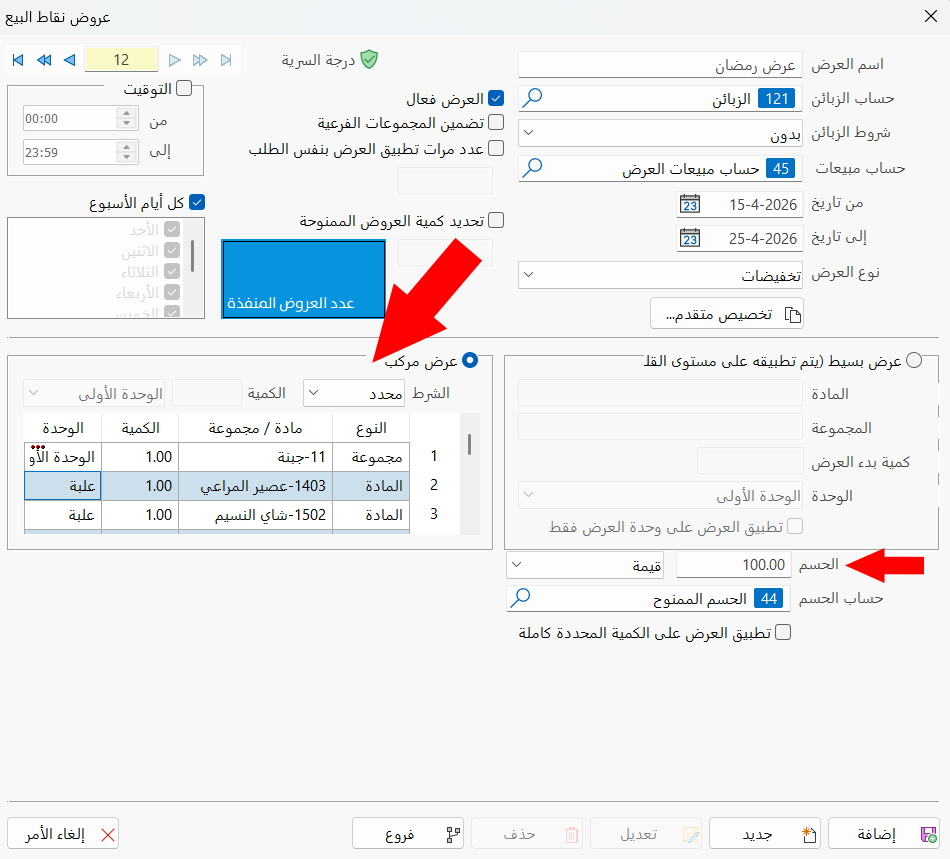Jump forward several records with double-right arrow
The image size is (950, 859).
point(200,60)
